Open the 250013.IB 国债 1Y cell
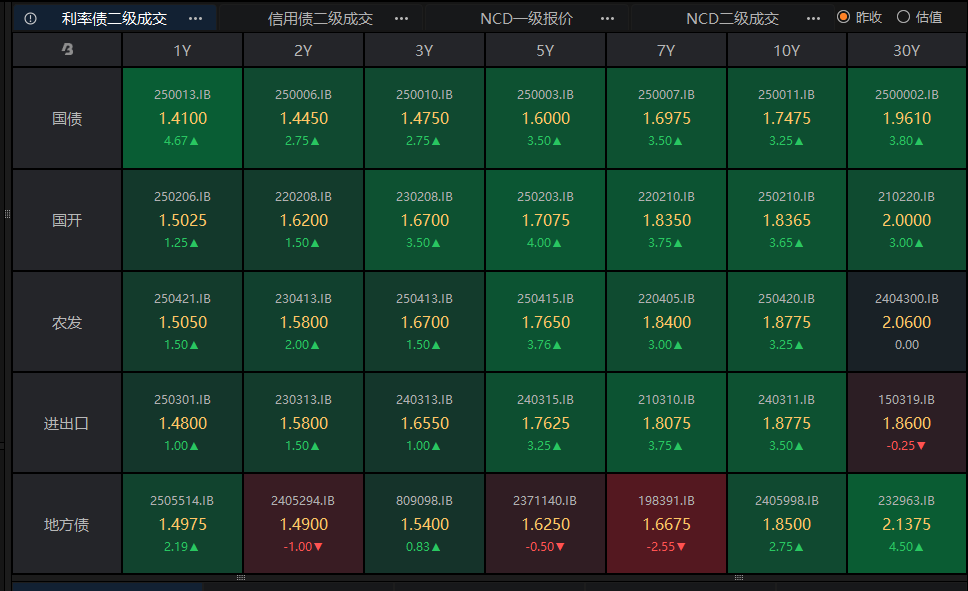This screenshot has width=968, height=591. point(182,118)
